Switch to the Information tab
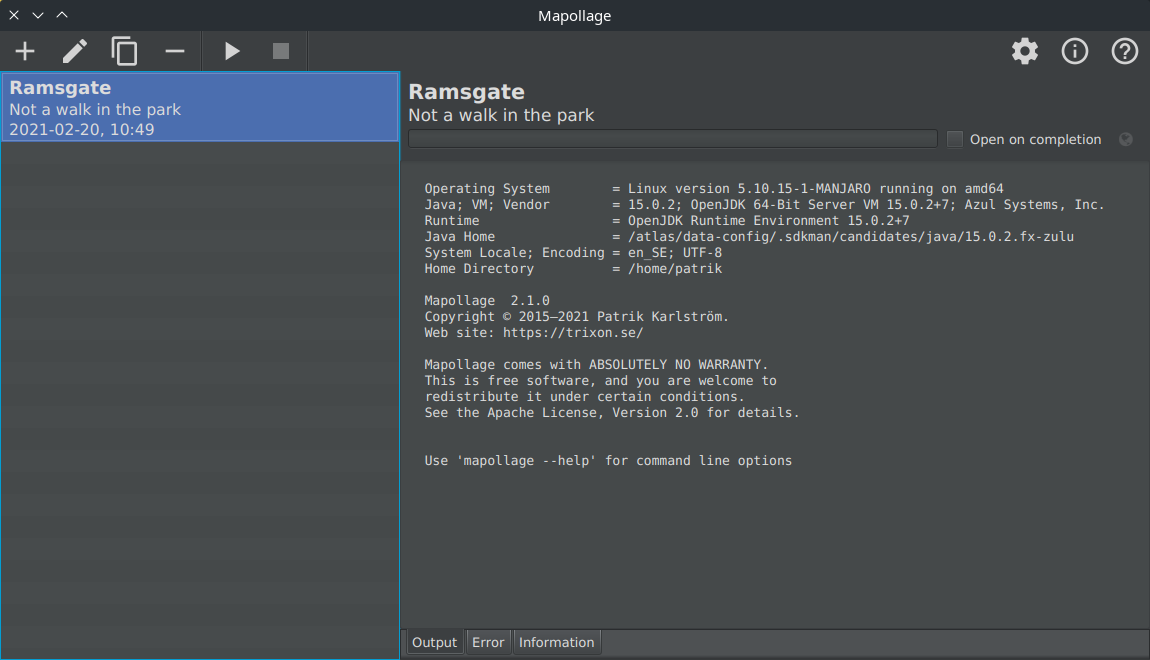Screen dimensions: 1150x660 click(557, 642)
